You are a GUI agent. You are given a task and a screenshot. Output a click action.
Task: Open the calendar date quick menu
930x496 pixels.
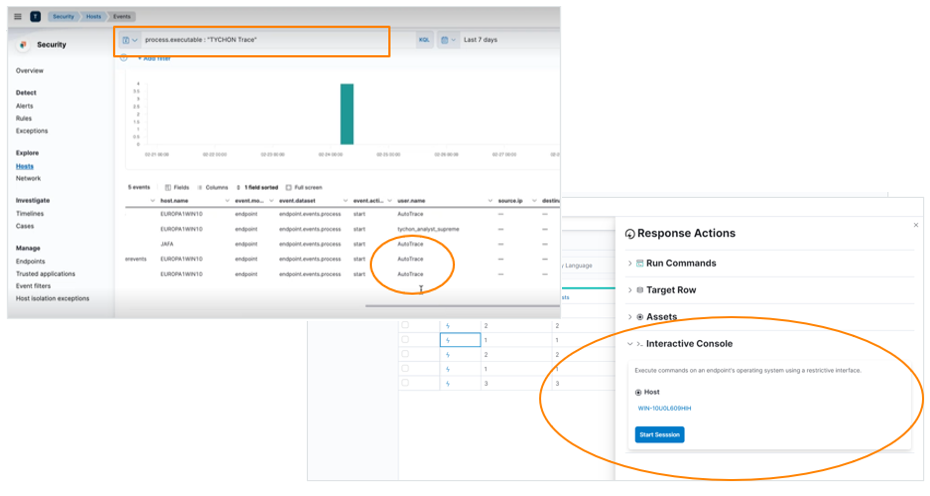(448, 40)
